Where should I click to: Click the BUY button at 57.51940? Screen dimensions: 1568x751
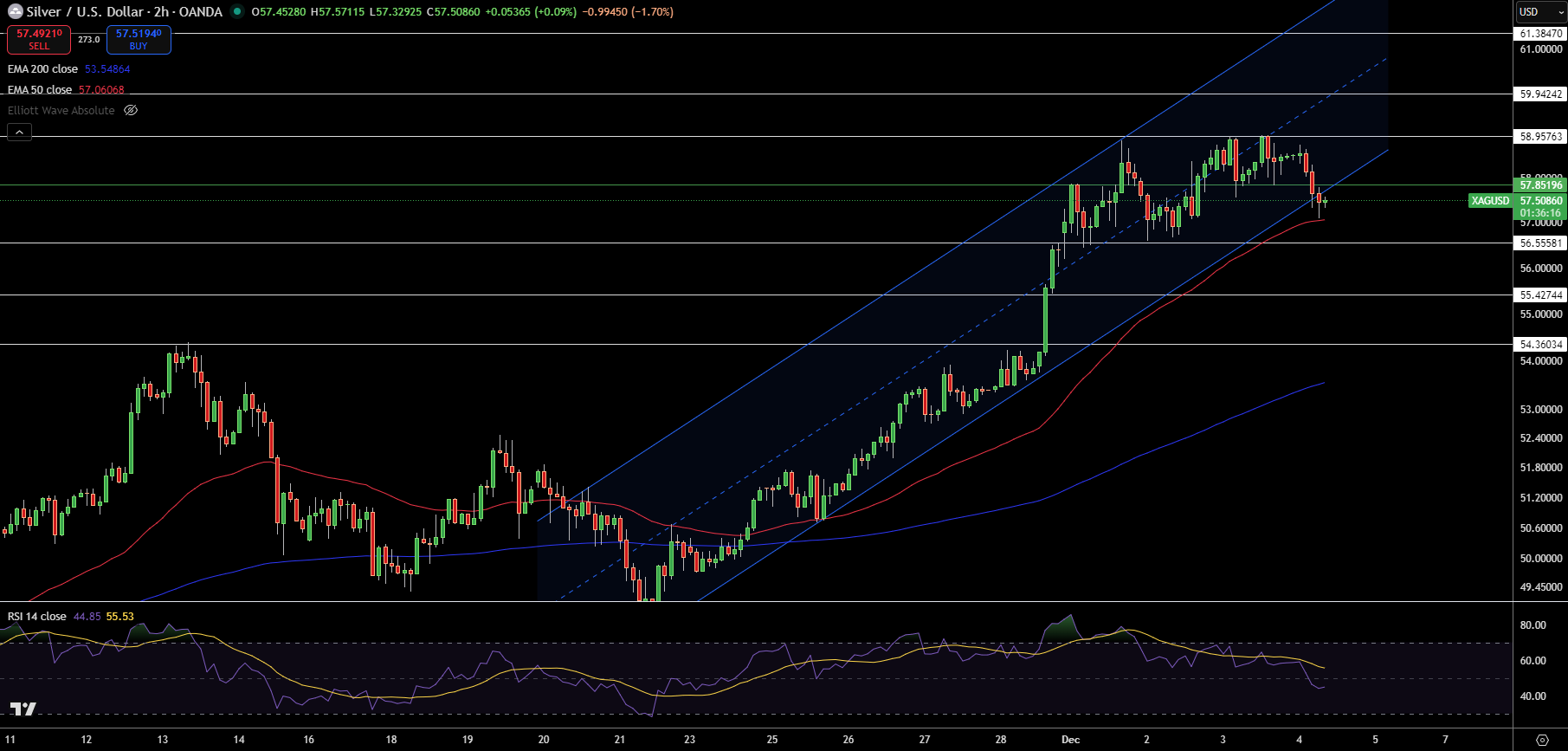click(x=139, y=40)
